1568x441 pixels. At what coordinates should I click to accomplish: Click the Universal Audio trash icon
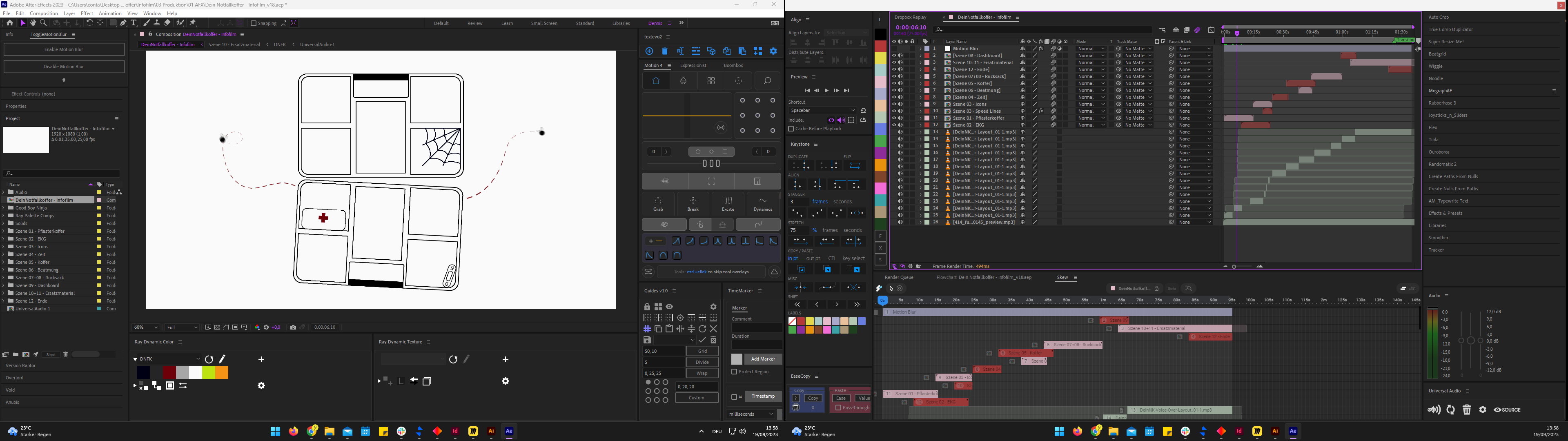coord(1467,410)
